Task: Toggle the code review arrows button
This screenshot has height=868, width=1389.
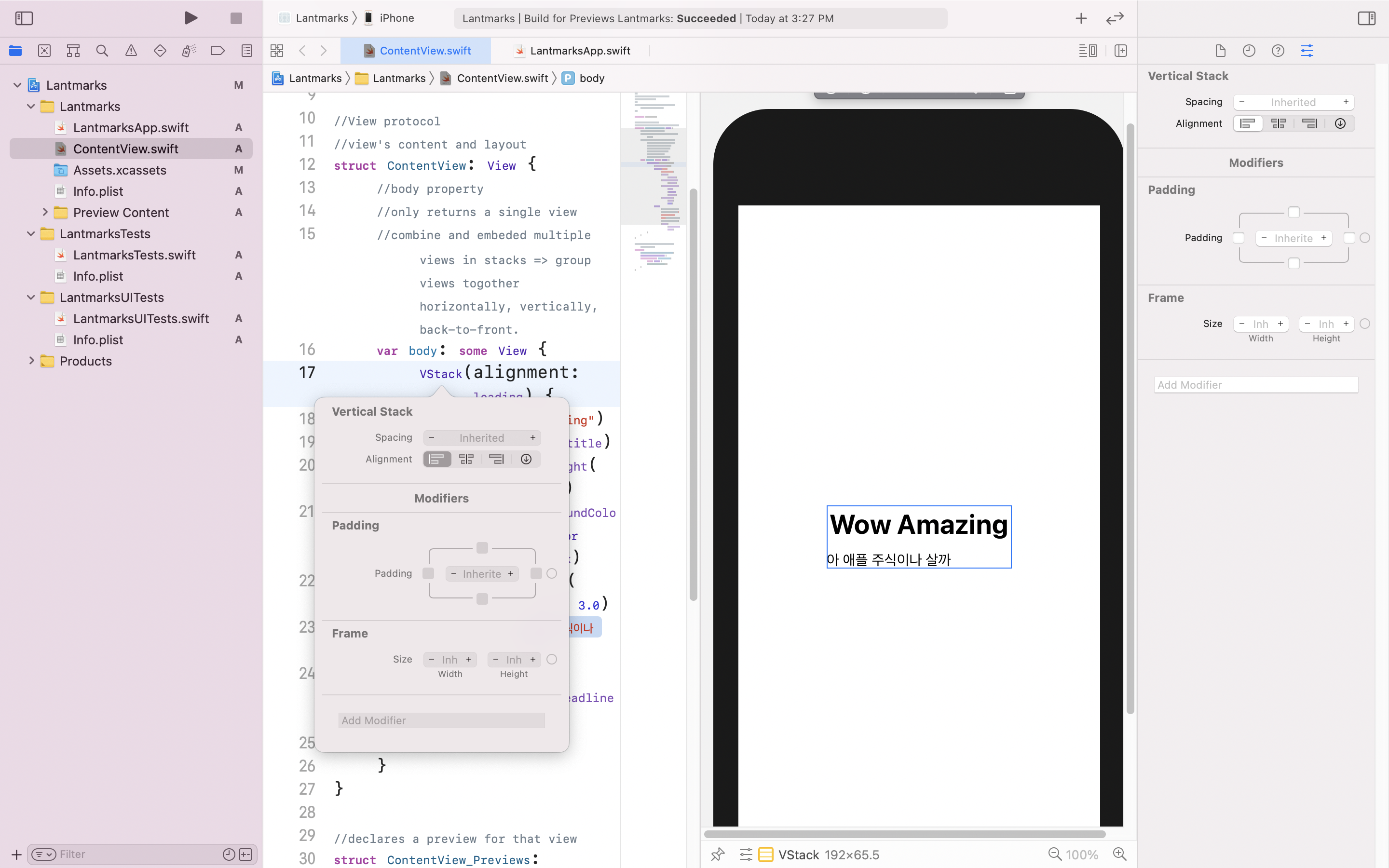Action: pos(1115,18)
